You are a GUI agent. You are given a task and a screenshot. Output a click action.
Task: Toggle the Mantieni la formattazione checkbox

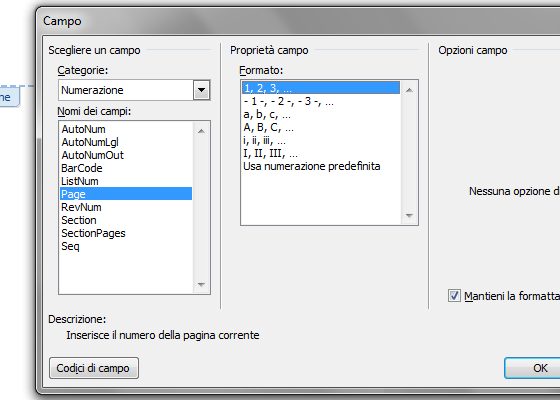point(454,296)
